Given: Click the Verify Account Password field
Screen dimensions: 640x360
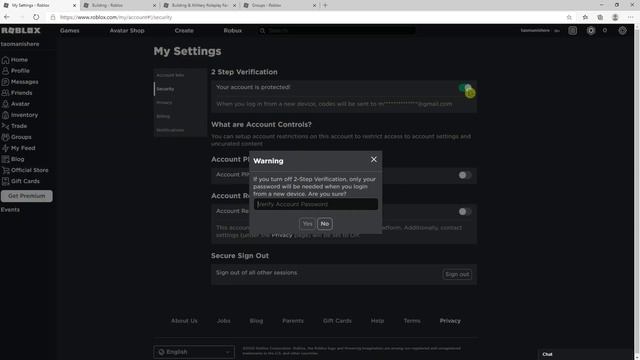Looking at the screenshot, I should pos(316,204).
